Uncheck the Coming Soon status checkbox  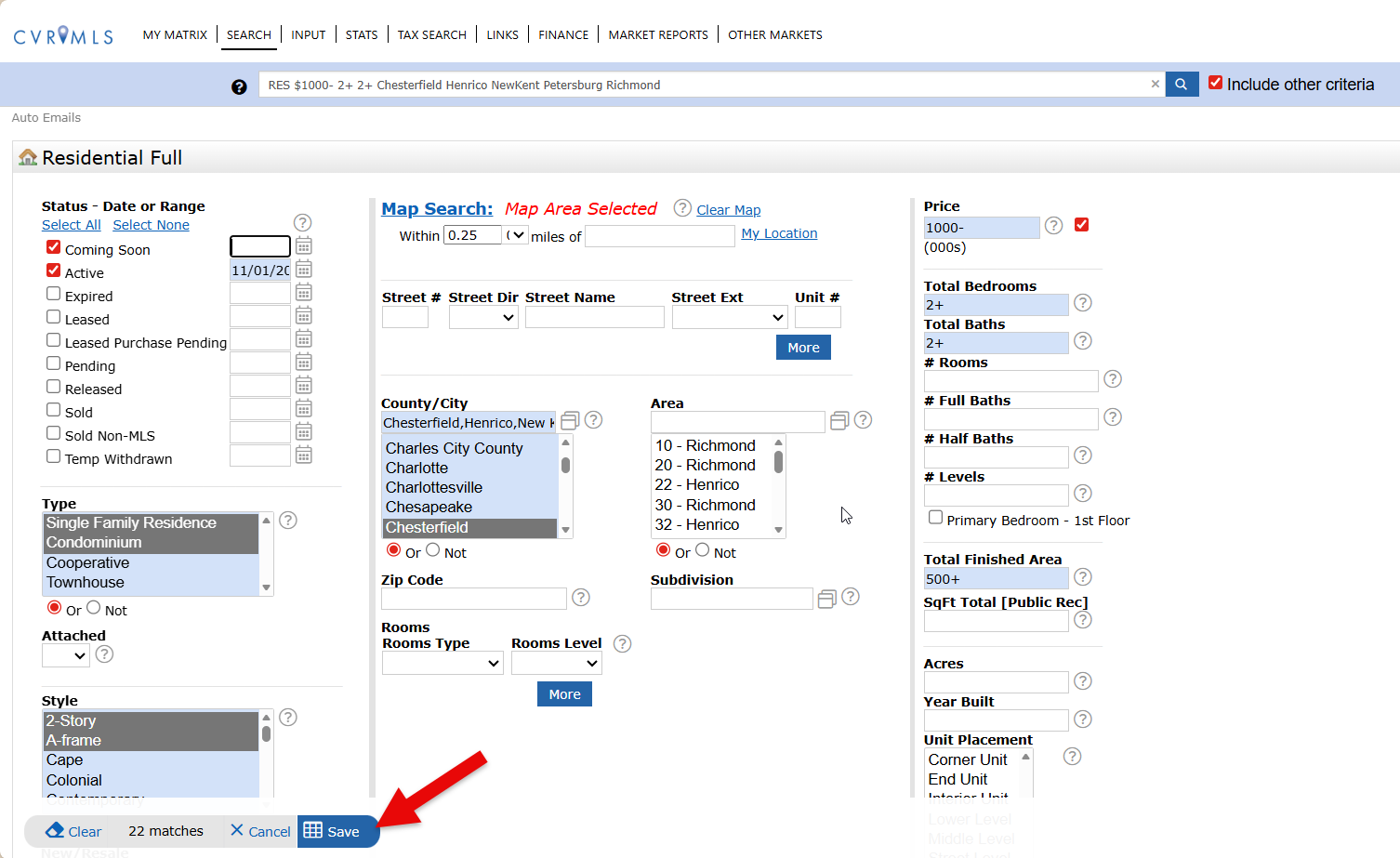coord(54,247)
